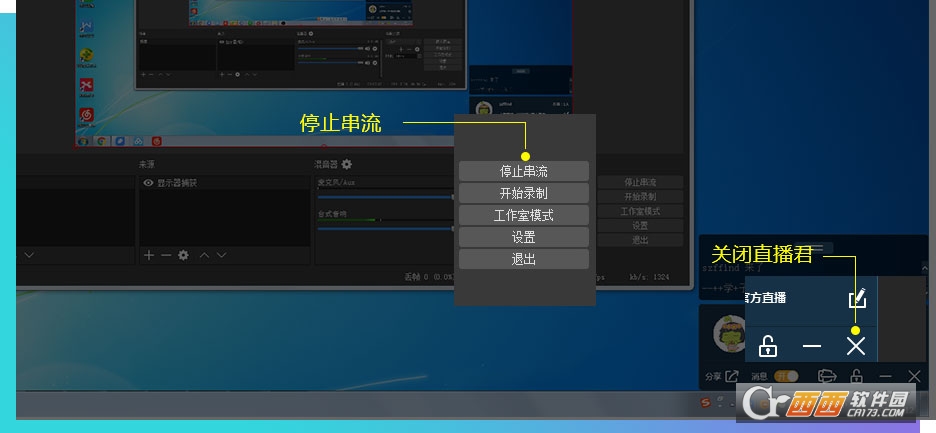Add a new source with plus icon
The image size is (936, 433).
148,256
